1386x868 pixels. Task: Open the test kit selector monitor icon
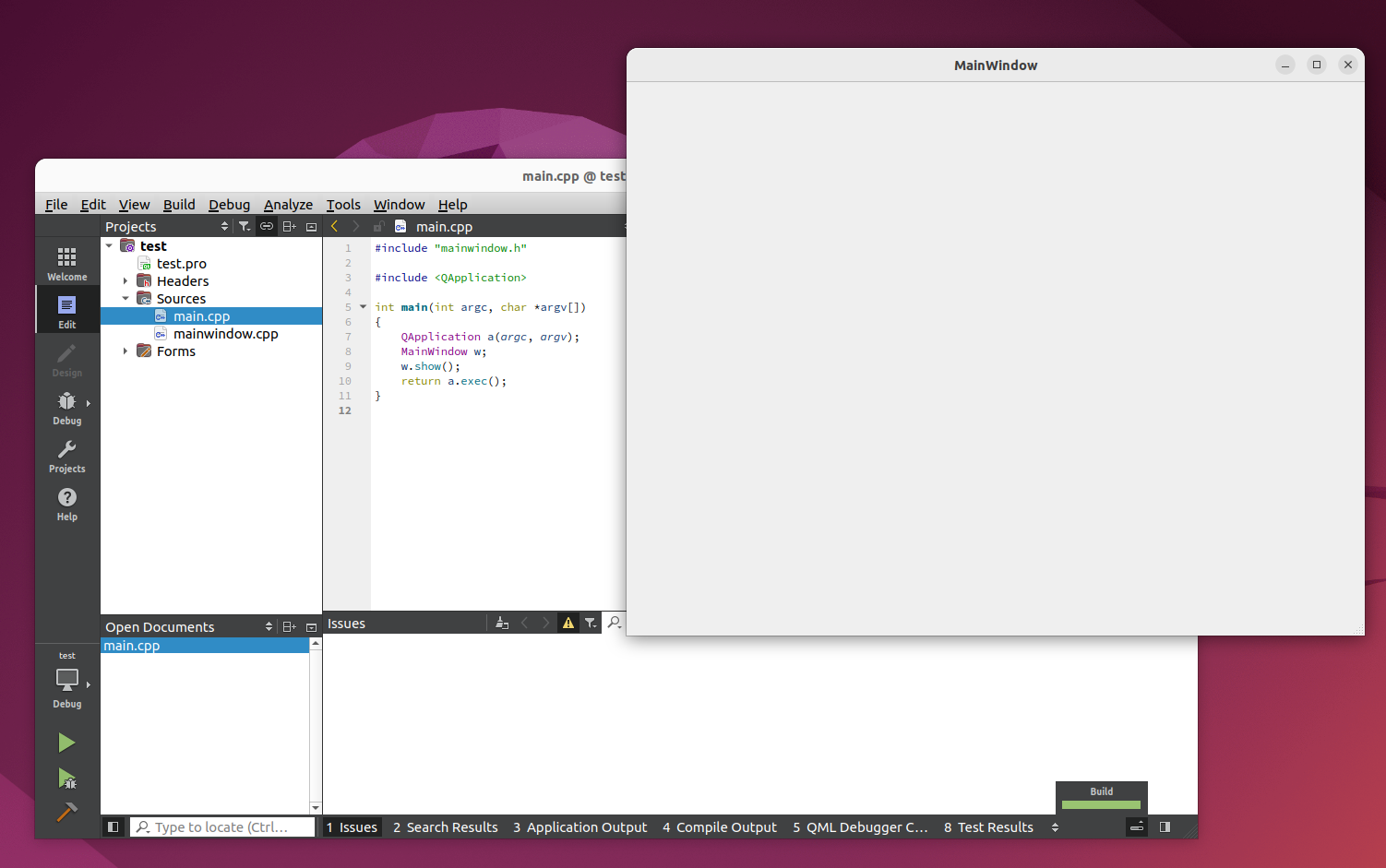pyautogui.click(x=66, y=681)
